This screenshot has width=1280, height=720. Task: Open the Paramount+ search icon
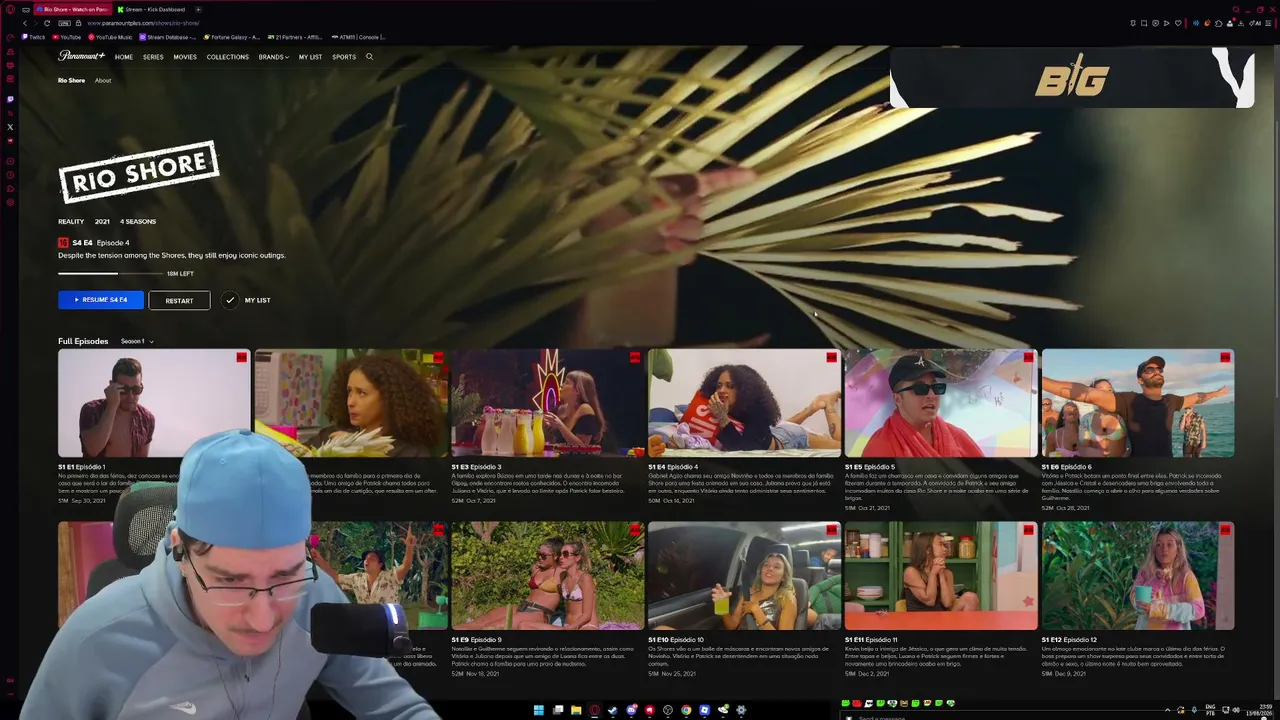[x=369, y=57]
